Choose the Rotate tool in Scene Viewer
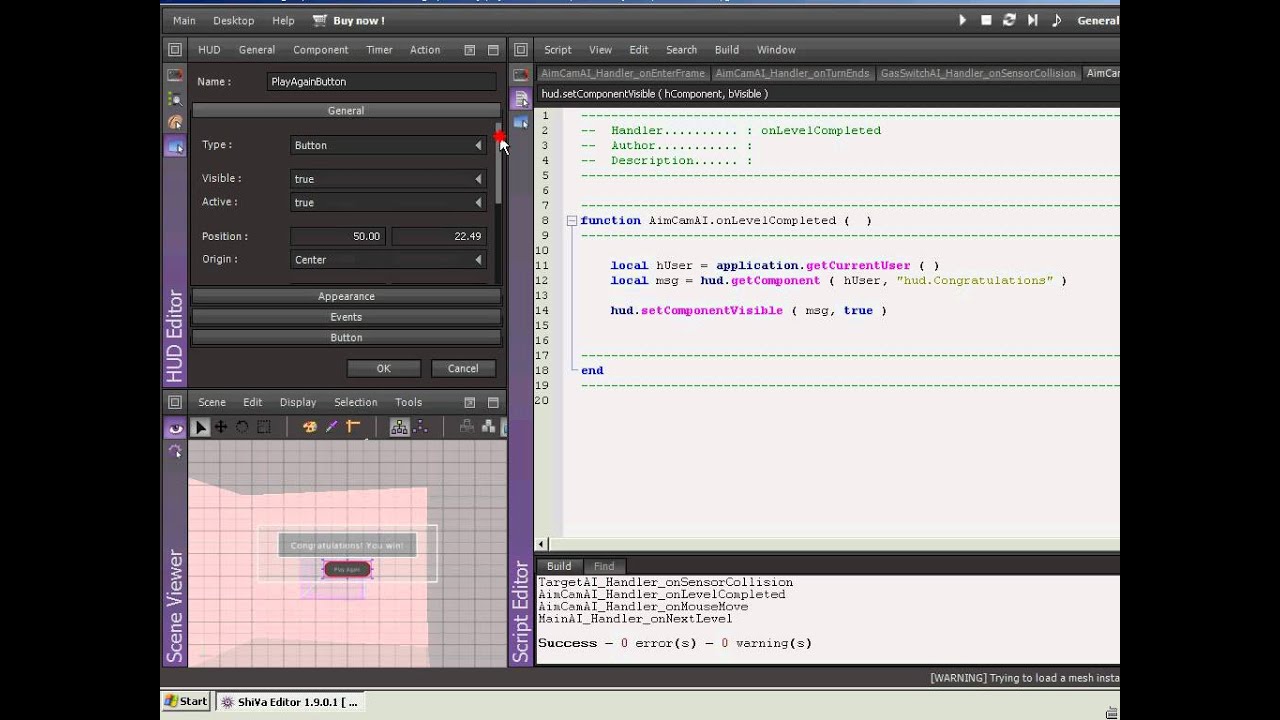 pyautogui.click(x=242, y=427)
